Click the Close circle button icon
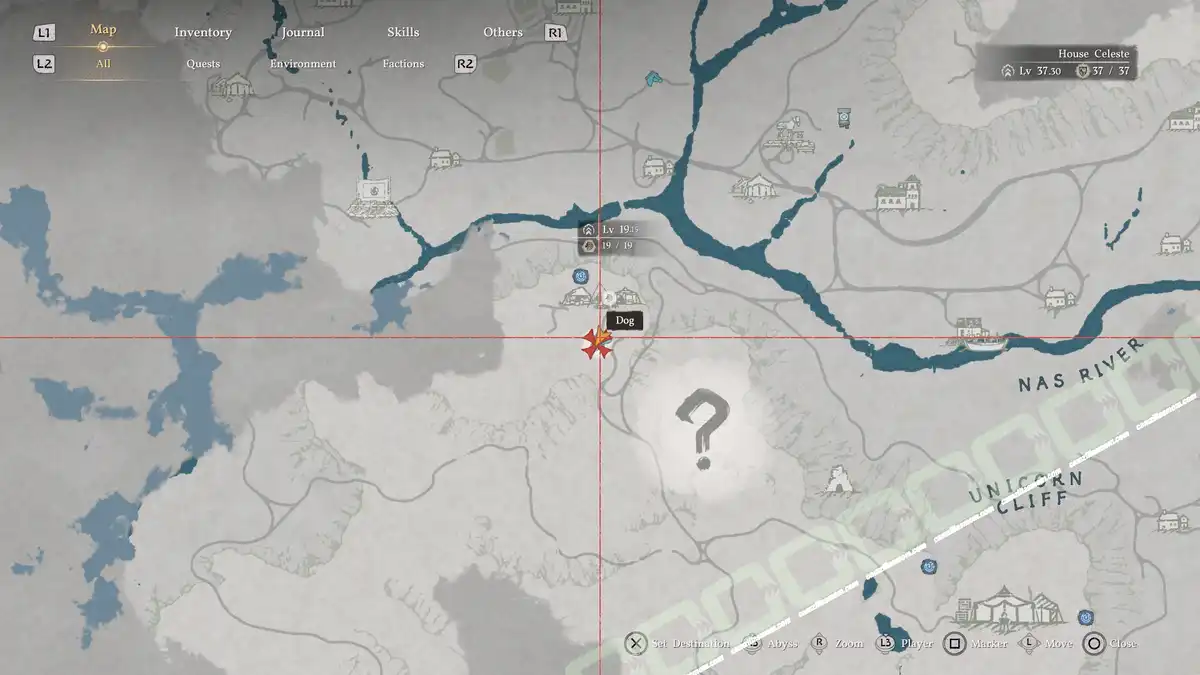 [1094, 643]
